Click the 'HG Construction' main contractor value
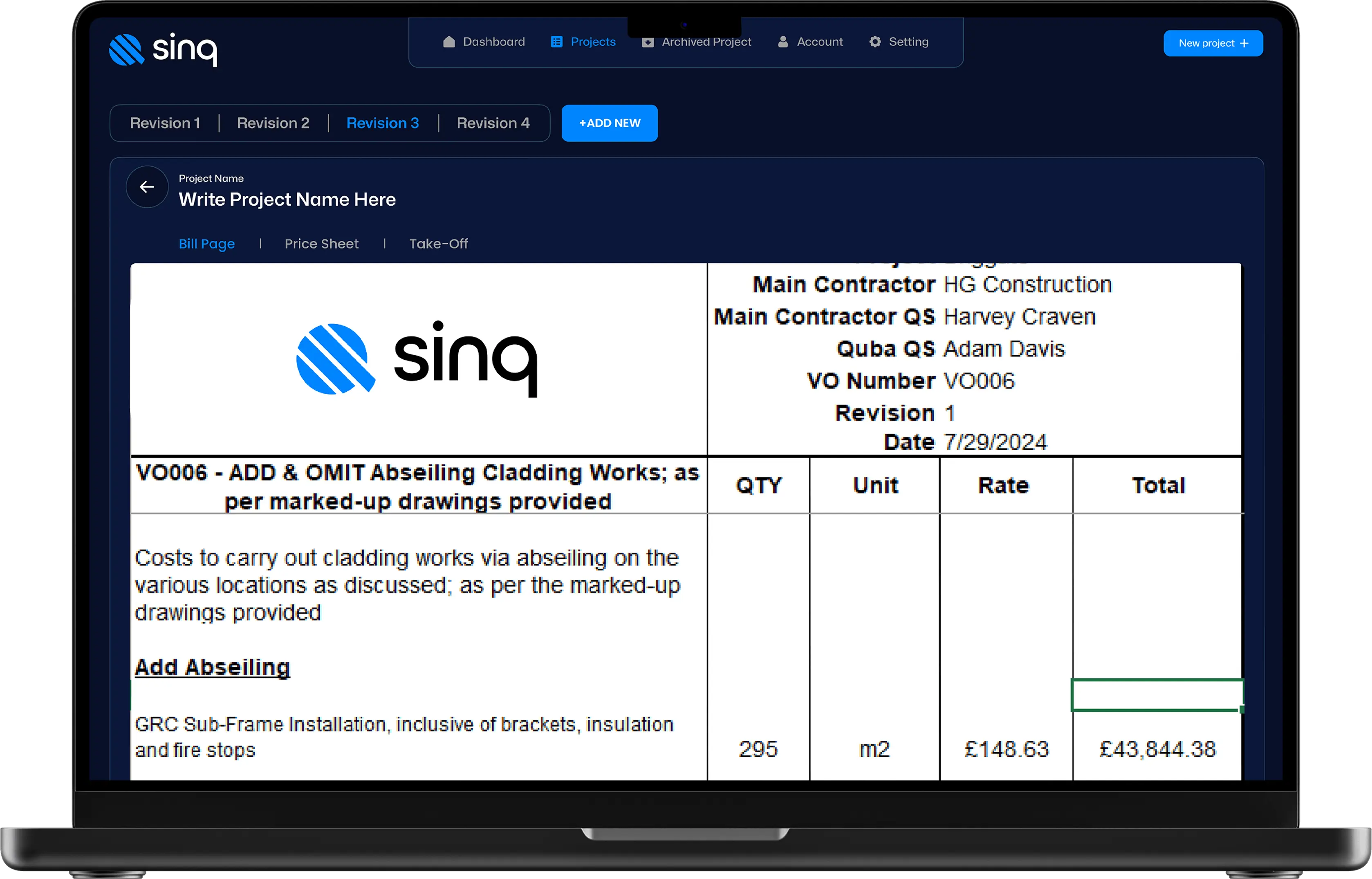The image size is (1372, 879). 1028,284
